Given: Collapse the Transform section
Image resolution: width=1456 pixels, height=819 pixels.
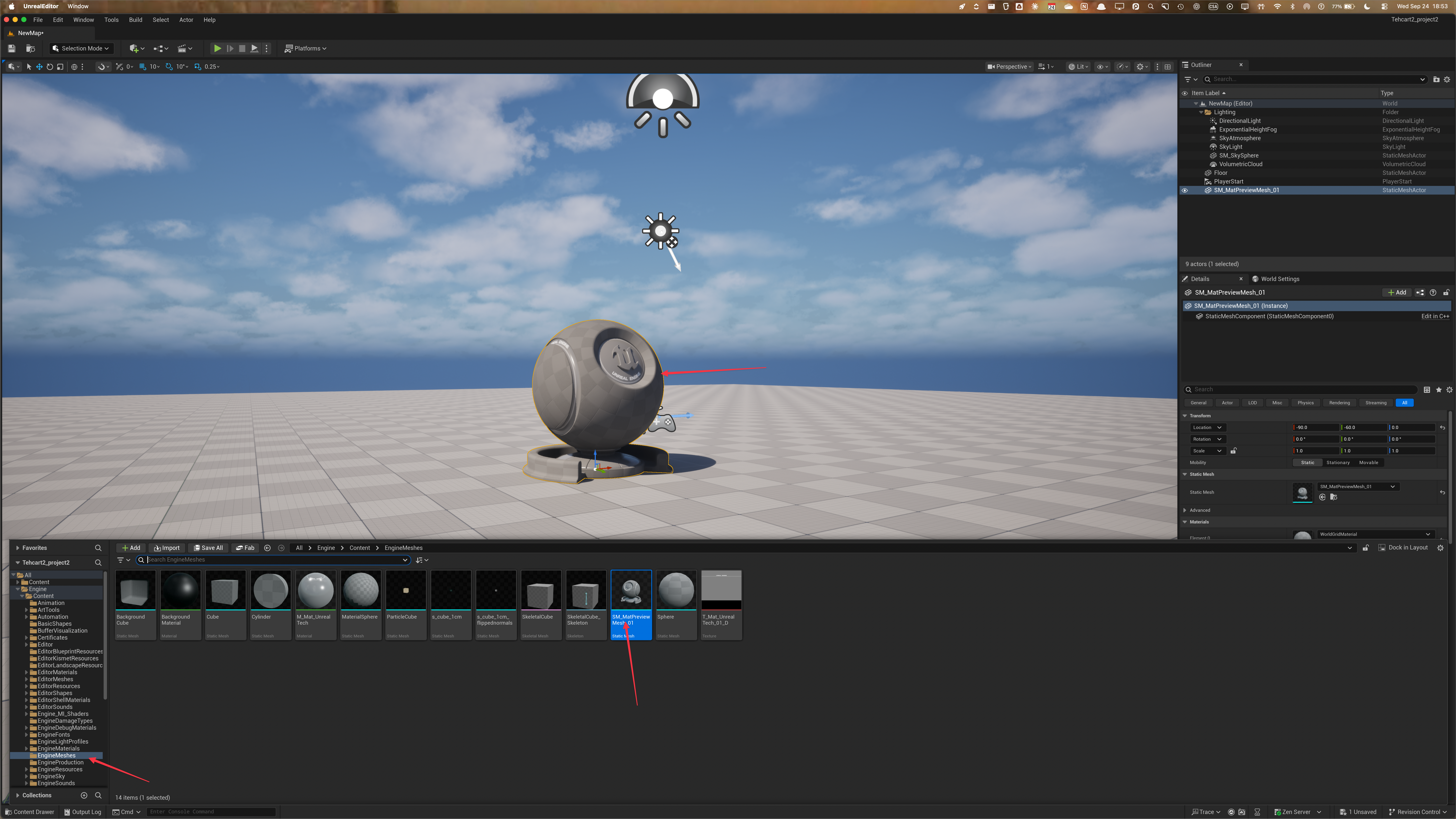Looking at the screenshot, I should tap(1185, 416).
